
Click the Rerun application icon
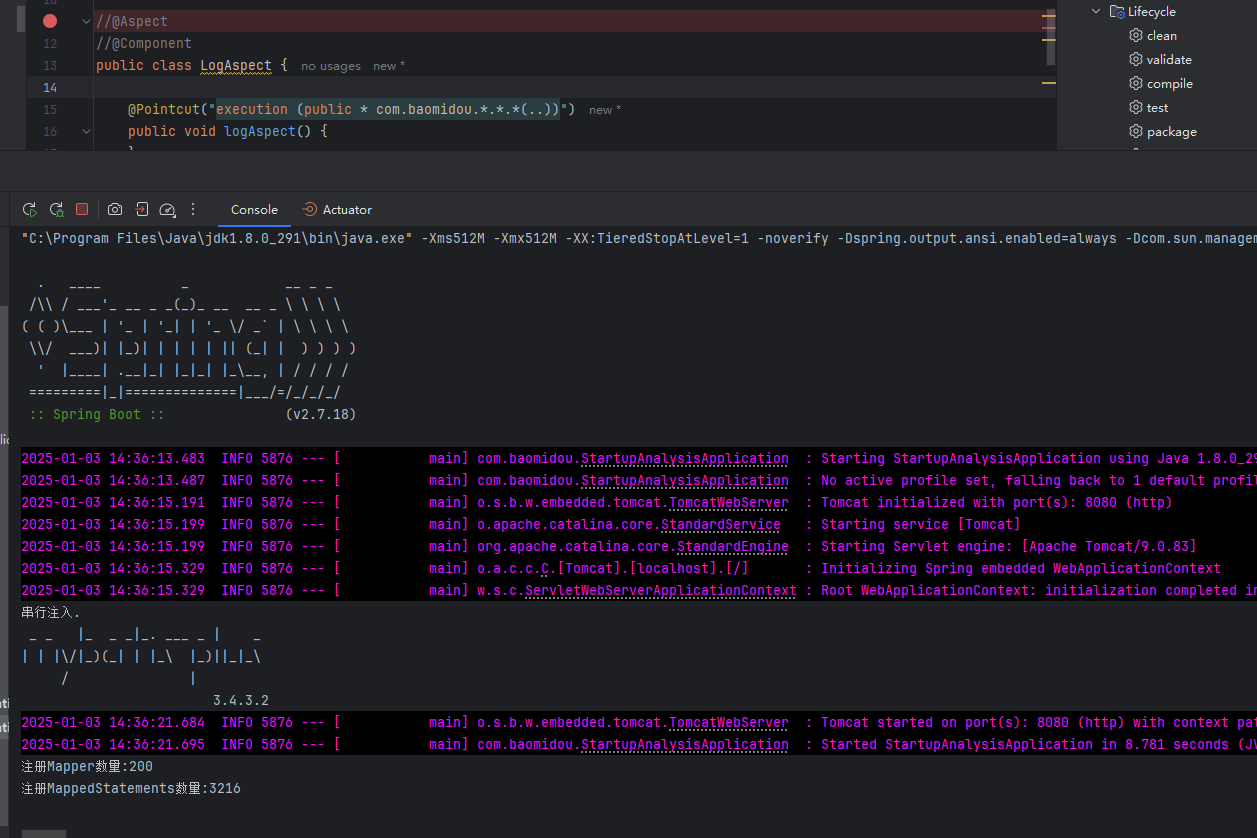[x=30, y=210]
